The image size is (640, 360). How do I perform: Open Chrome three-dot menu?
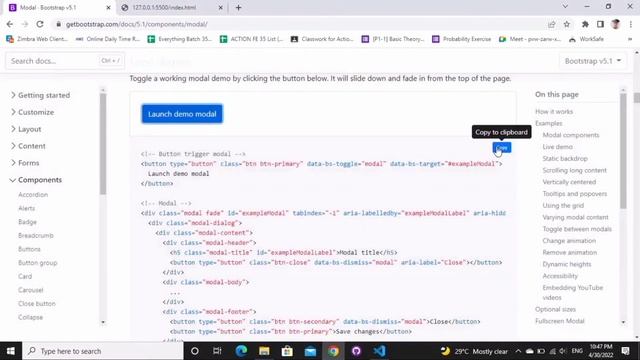tap(631, 24)
